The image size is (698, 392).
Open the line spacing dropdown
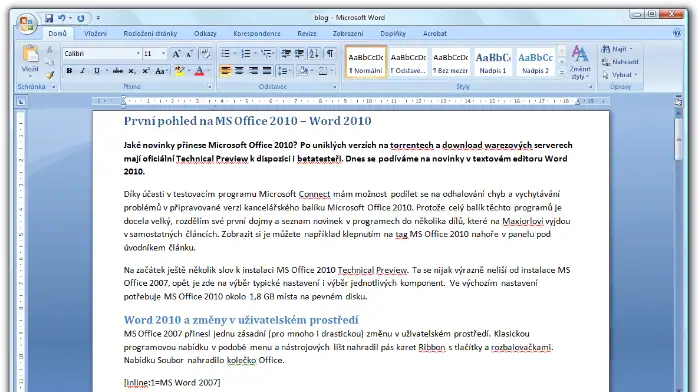284,71
